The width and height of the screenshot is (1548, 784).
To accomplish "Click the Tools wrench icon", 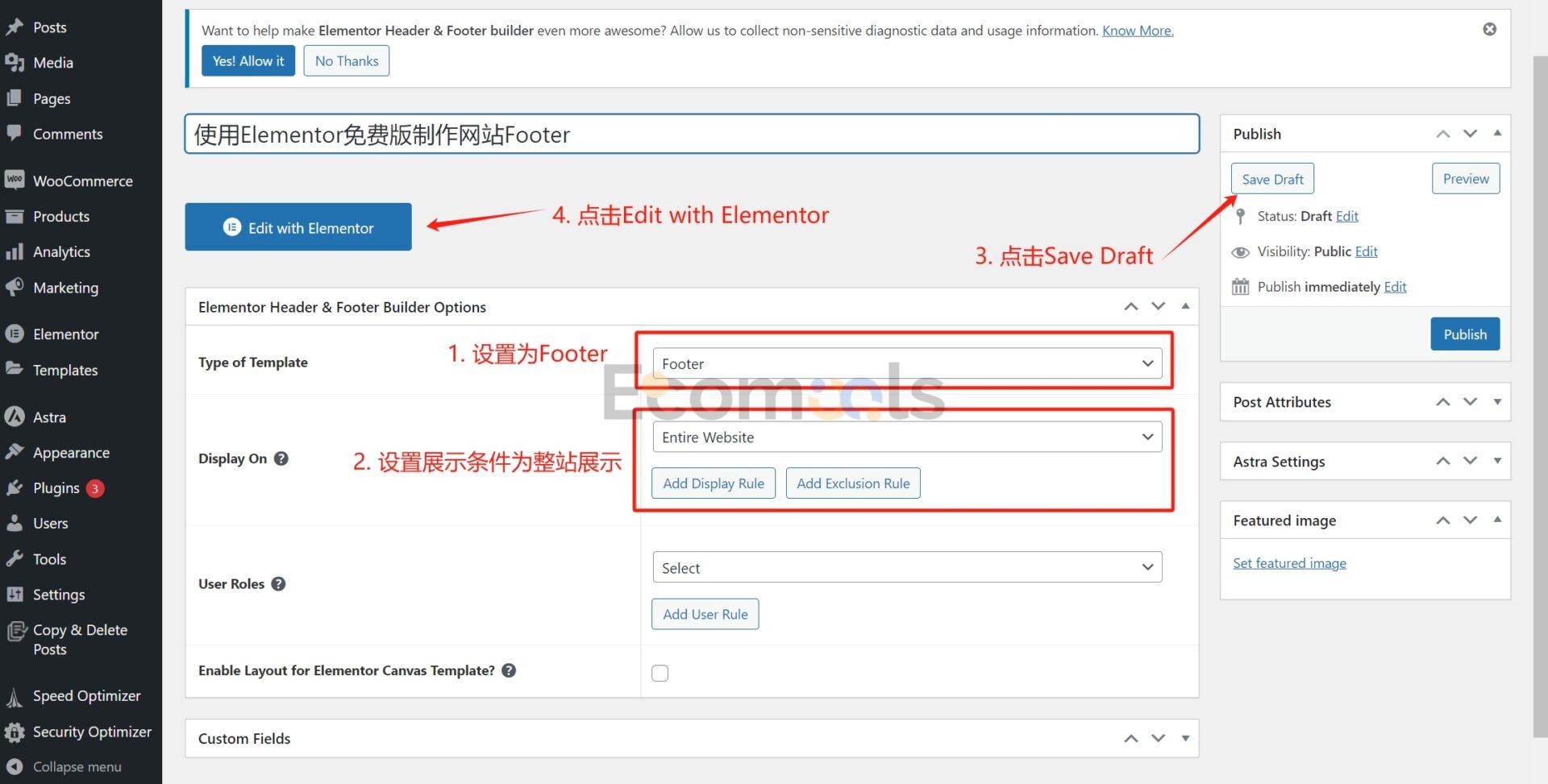I will click(x=15, y=558).
